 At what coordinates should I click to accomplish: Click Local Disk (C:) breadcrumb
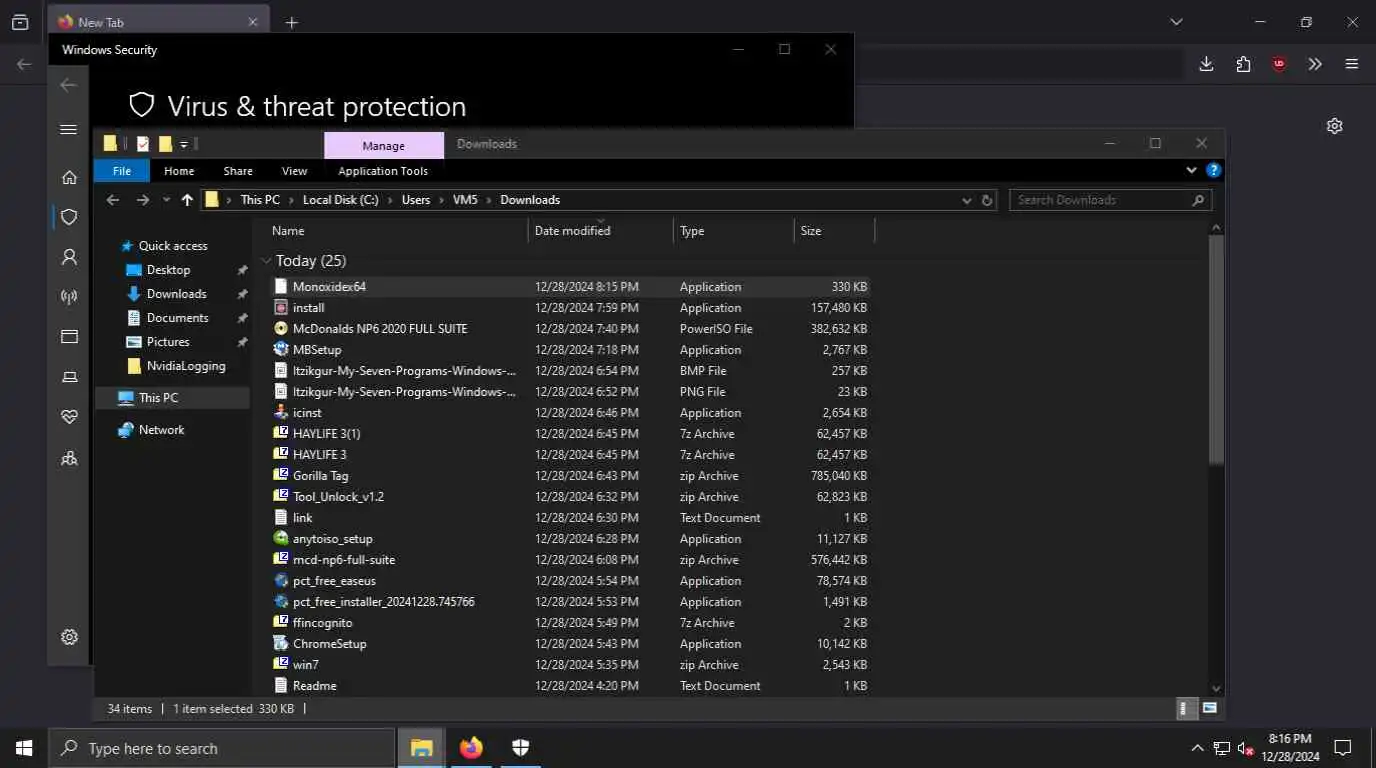[x=341, y=200]
